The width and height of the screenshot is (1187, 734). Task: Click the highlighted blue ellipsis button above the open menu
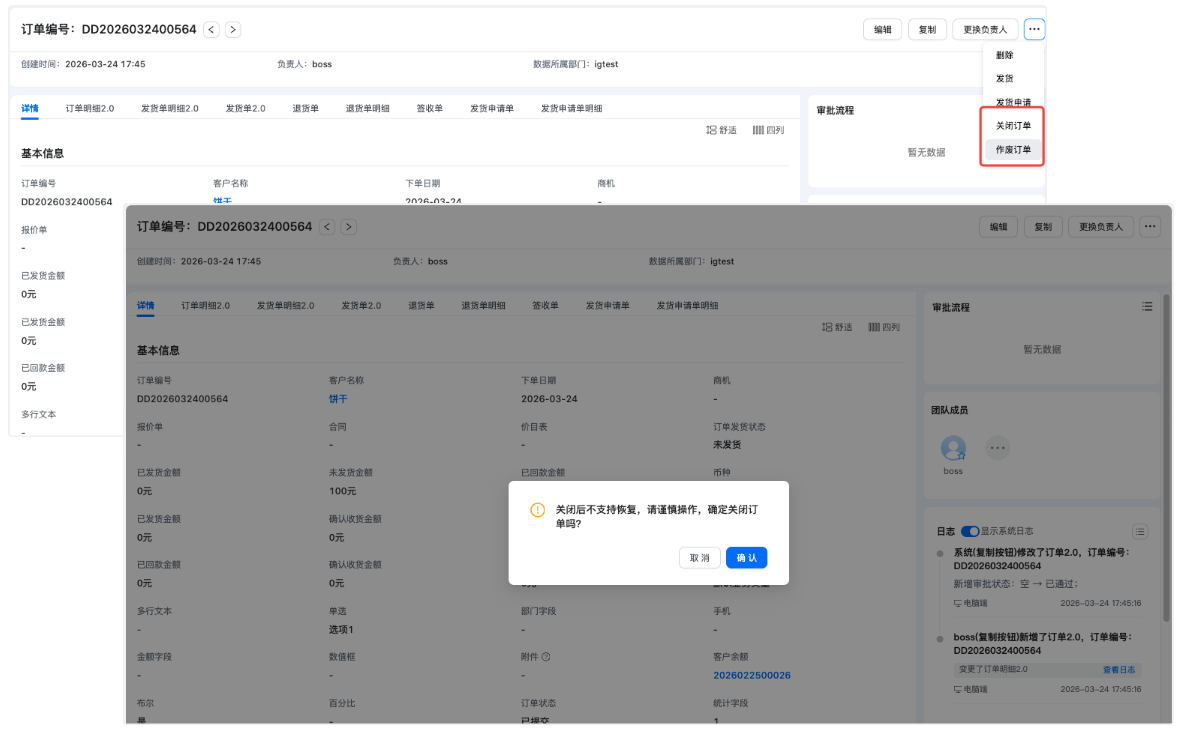1034,30
